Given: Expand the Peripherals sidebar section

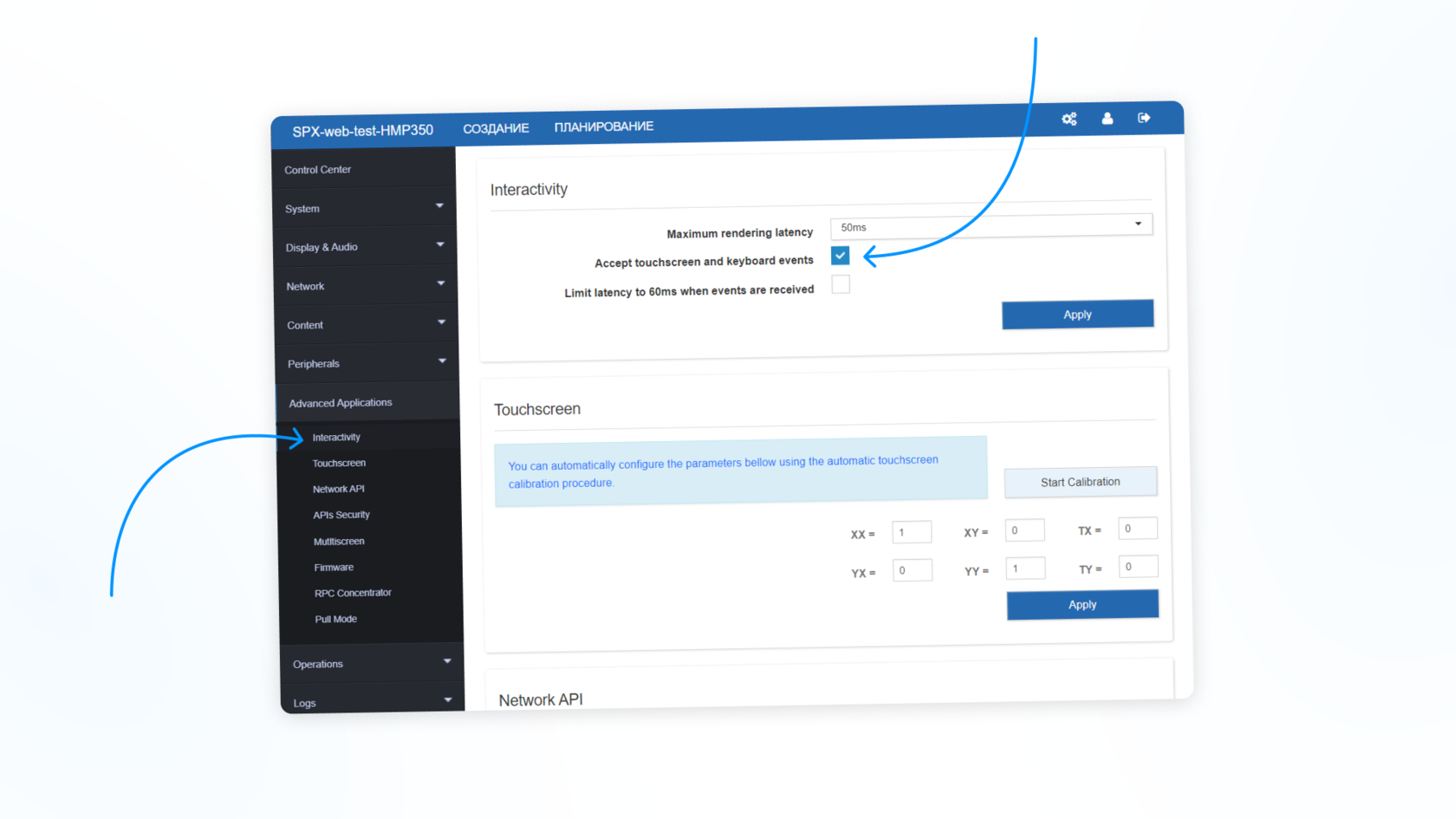Looking at the screenshot, I should 367,363.
